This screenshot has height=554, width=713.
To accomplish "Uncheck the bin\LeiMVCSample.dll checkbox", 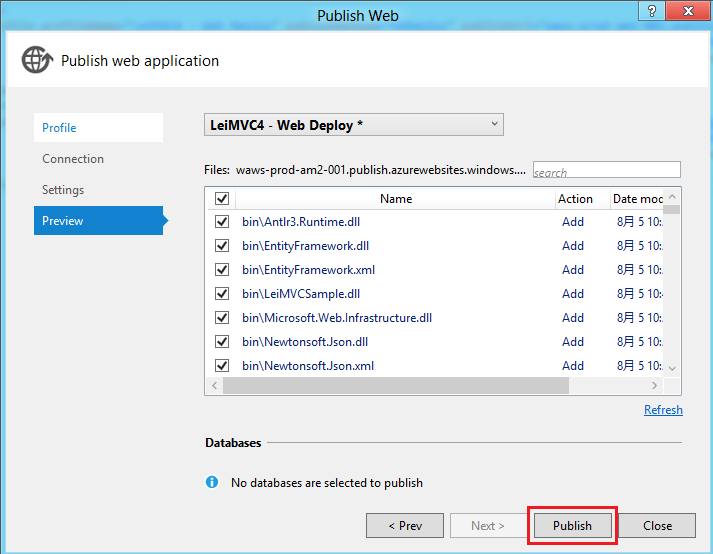I will pyautogui.click(x=222, y=293).
